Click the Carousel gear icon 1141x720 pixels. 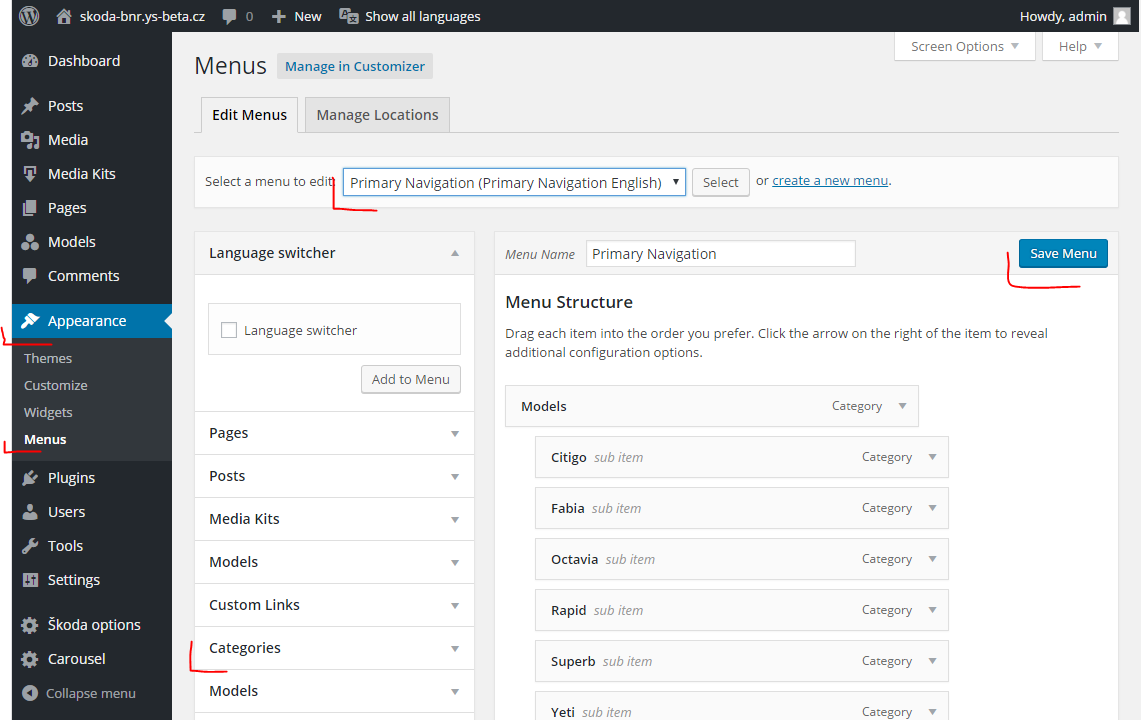tap(30, 660)
